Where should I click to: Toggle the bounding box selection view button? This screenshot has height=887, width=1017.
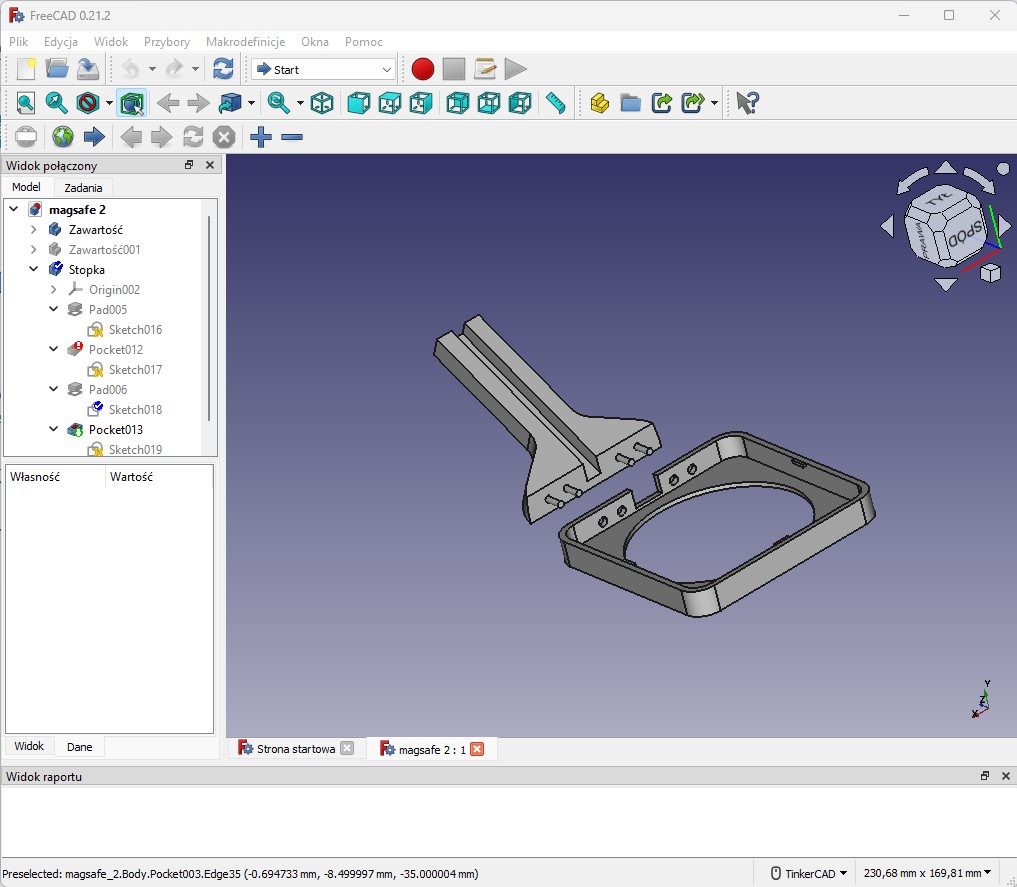coord(132,103)
